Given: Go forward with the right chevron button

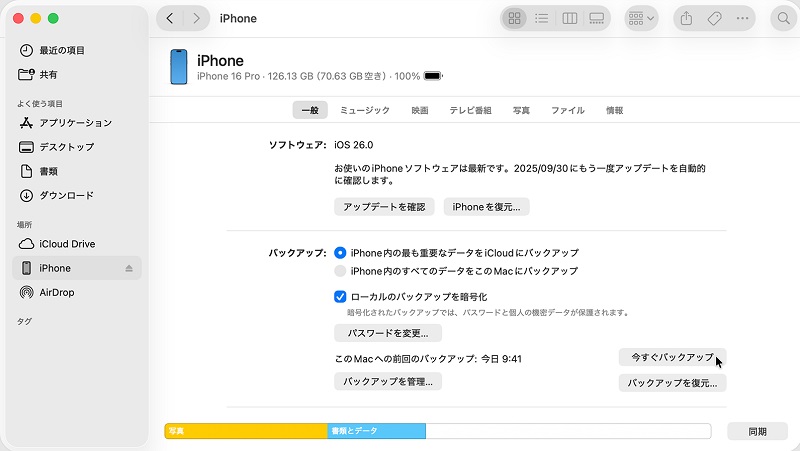Looking at the screenshot, I should (x=196, y=19).
